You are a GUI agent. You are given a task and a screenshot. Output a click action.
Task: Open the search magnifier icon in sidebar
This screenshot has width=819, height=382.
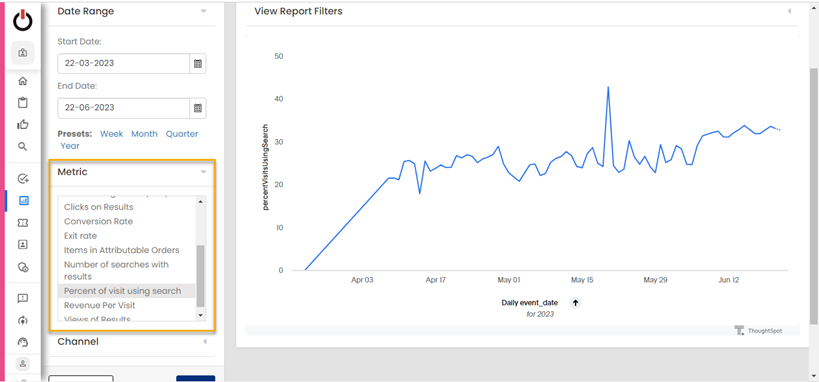coord(22,146)
